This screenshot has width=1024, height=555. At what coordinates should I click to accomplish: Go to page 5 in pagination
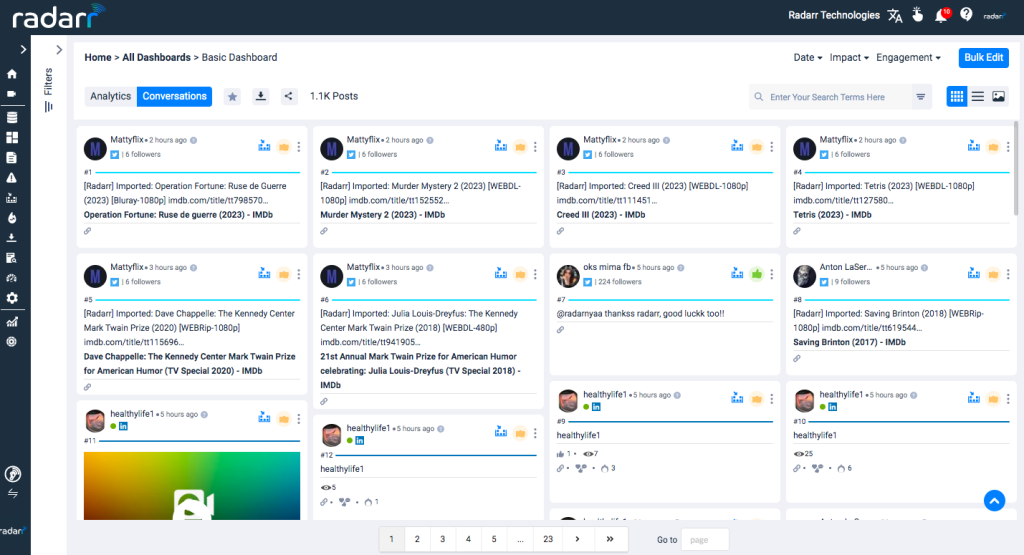(494, 539)
